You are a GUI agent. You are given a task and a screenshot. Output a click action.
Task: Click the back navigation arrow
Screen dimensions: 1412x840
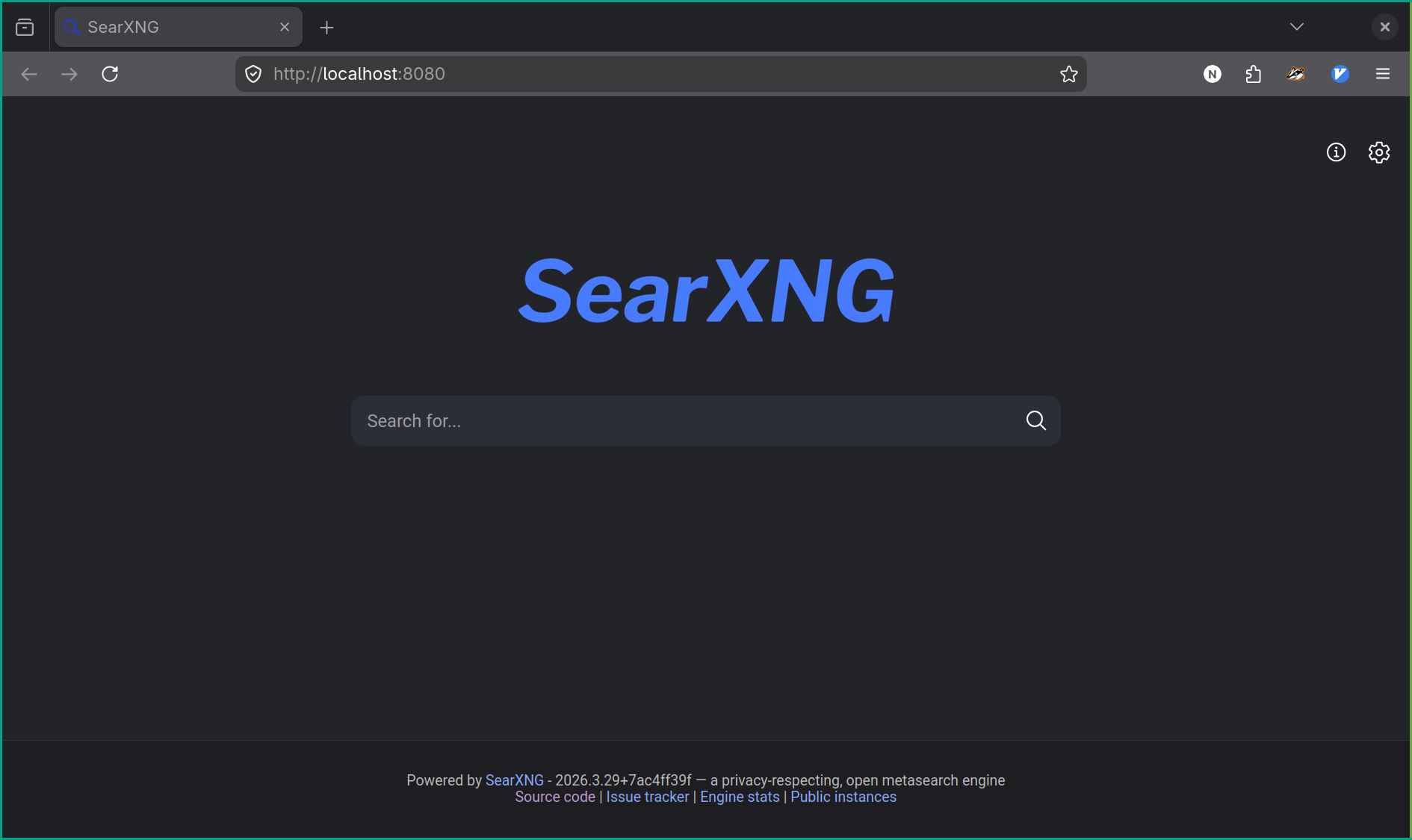click(29, 74)
